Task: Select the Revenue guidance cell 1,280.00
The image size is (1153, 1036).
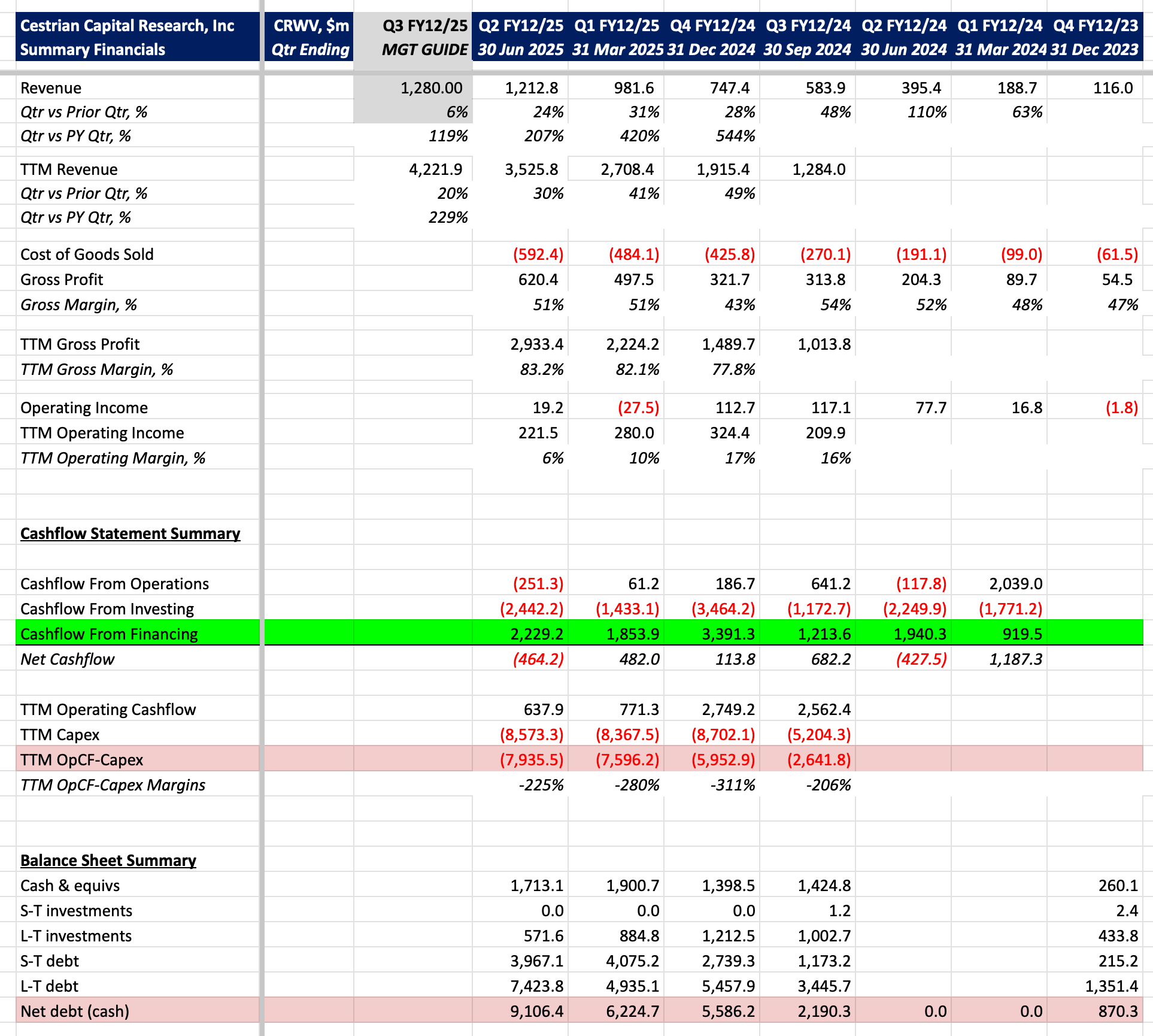Action: pos(431,88)
